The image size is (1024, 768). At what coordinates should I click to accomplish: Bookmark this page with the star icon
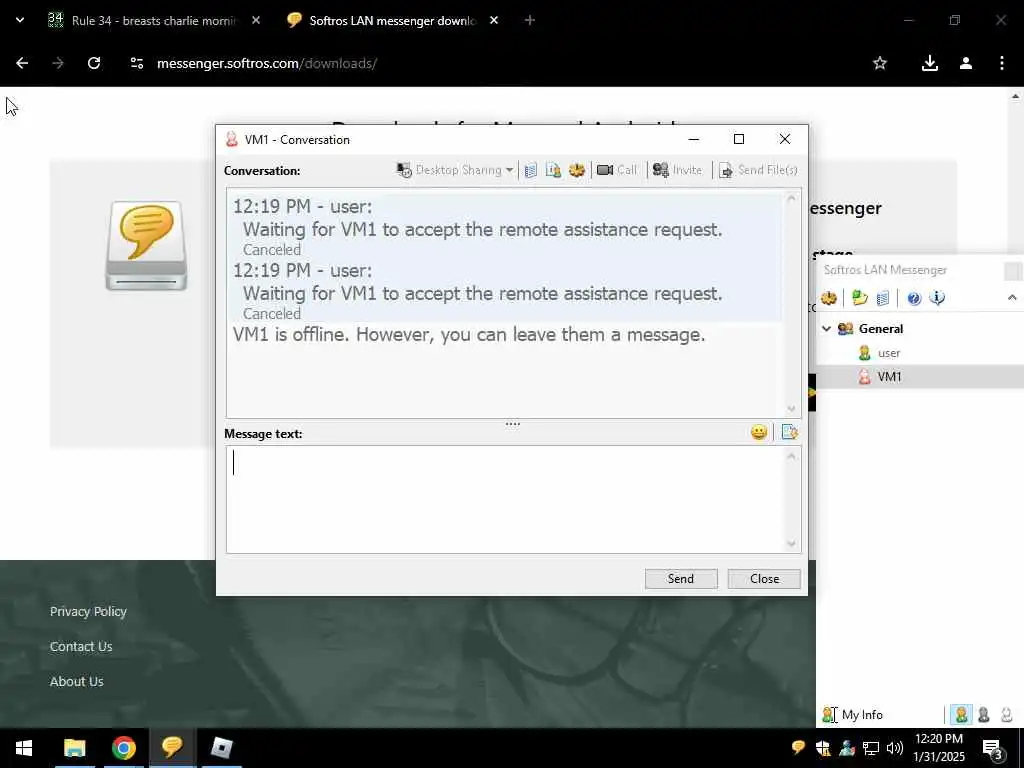point(880,63)
